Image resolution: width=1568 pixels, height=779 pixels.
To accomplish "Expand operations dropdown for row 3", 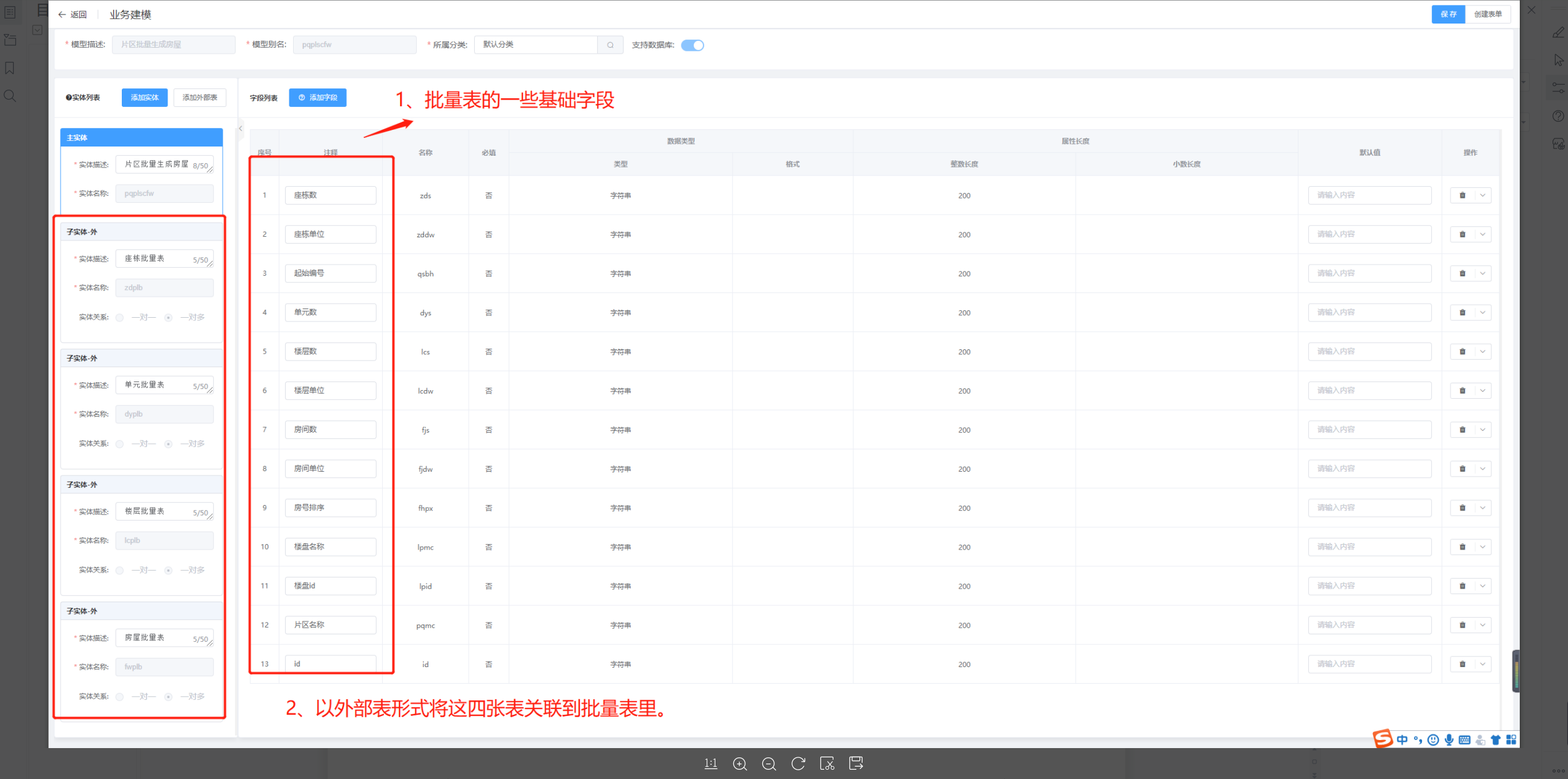I will [x=1483, y=273].
